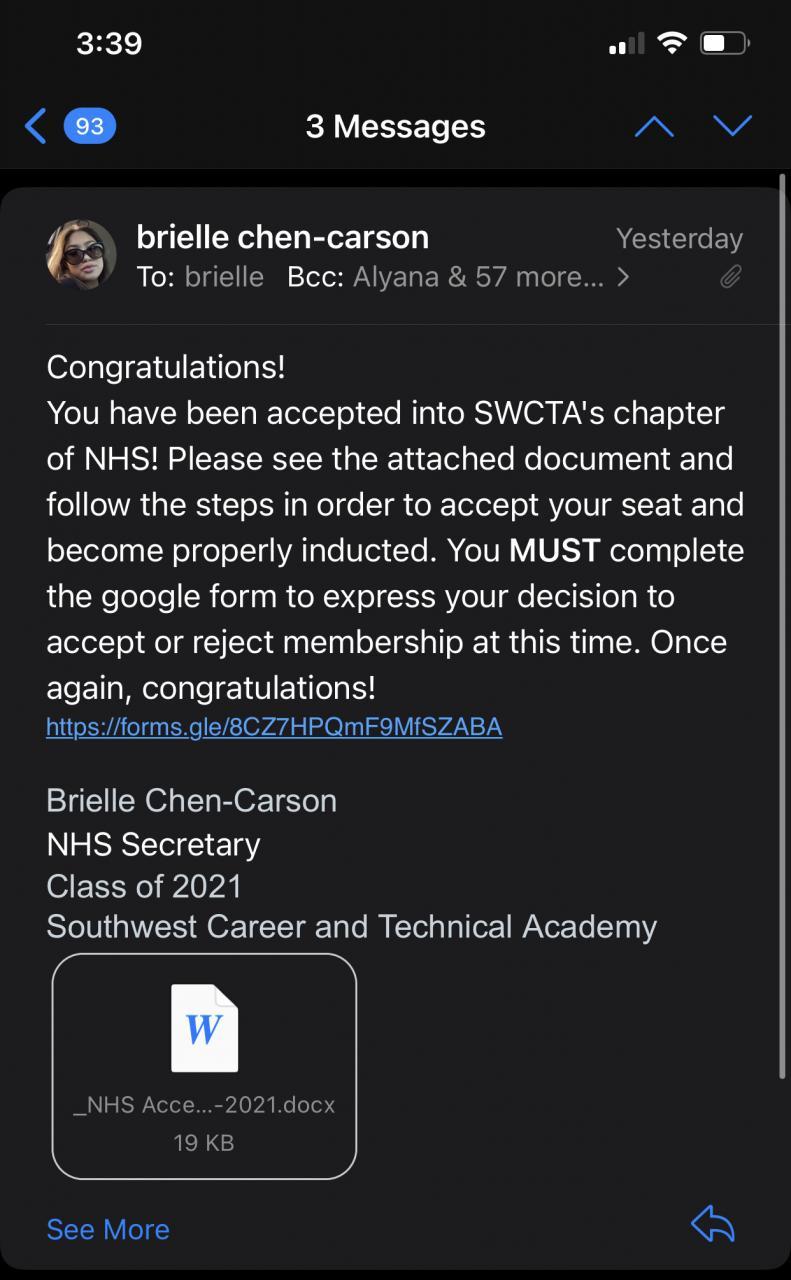Go to next message with down arrow

[732, 126]
